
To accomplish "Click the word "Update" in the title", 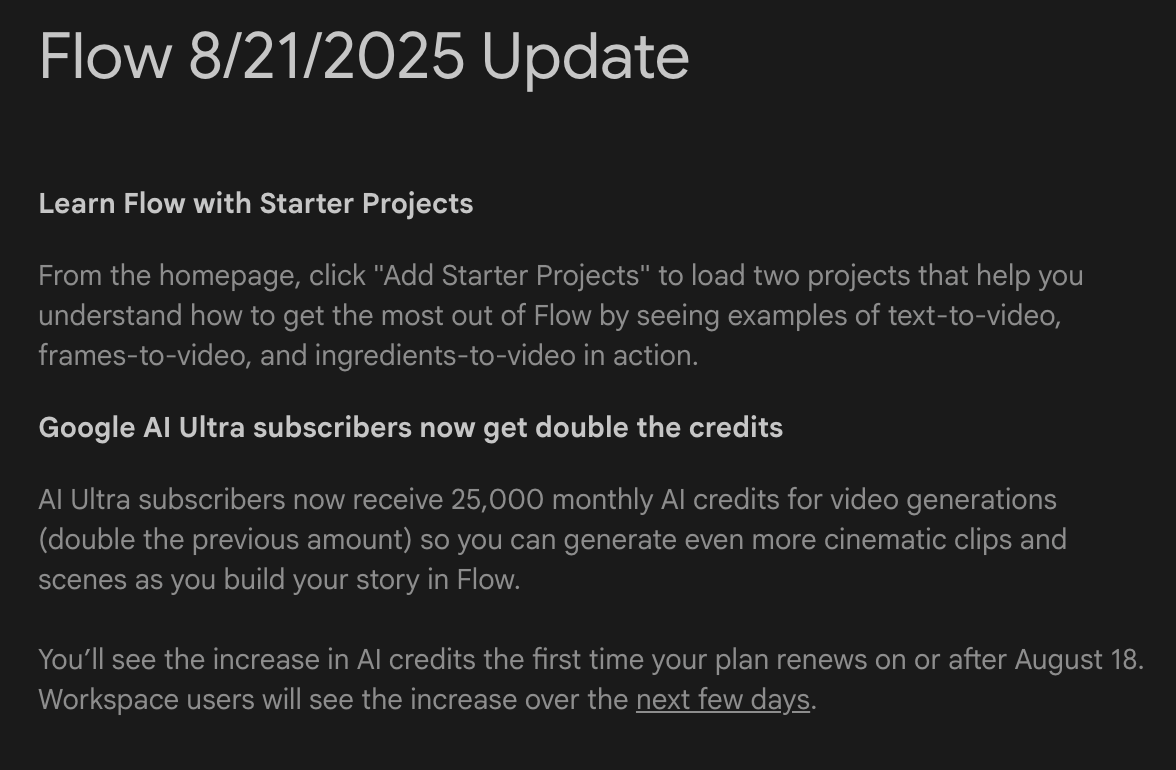I will pyautogui.click(x=585, y=57).
